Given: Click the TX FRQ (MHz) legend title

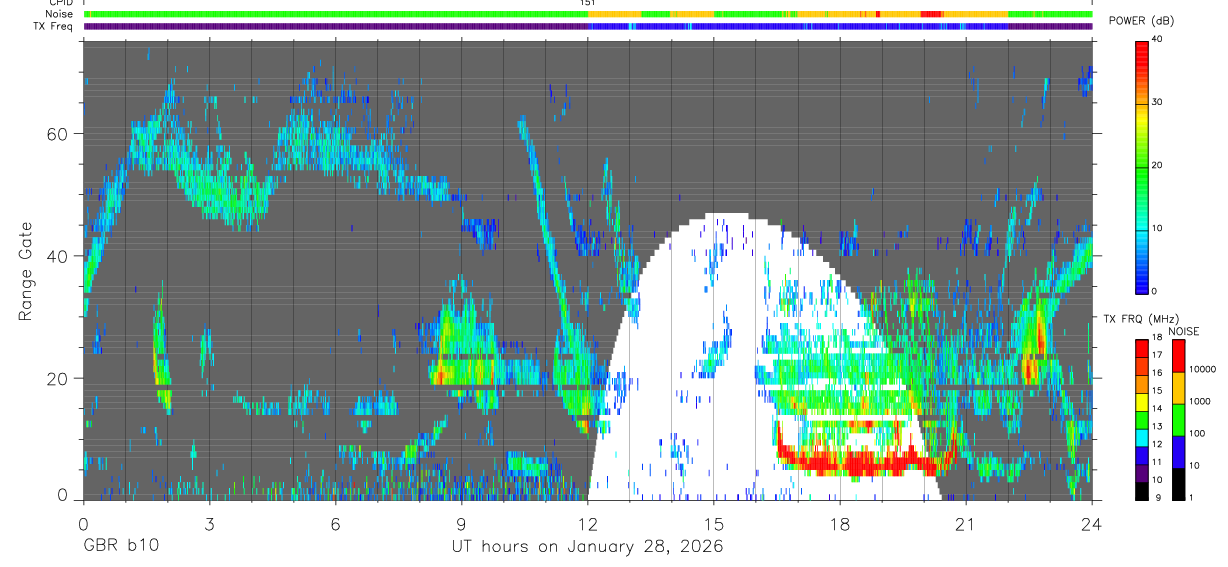Looking at the screenshot, I should tap(1140, 319).
